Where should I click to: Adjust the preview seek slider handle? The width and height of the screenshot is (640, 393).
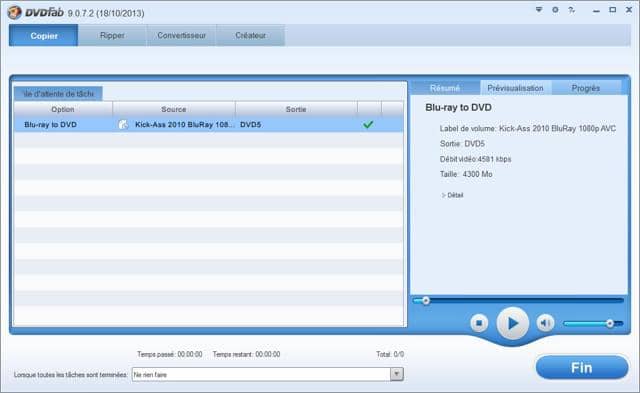coord(426,301)
